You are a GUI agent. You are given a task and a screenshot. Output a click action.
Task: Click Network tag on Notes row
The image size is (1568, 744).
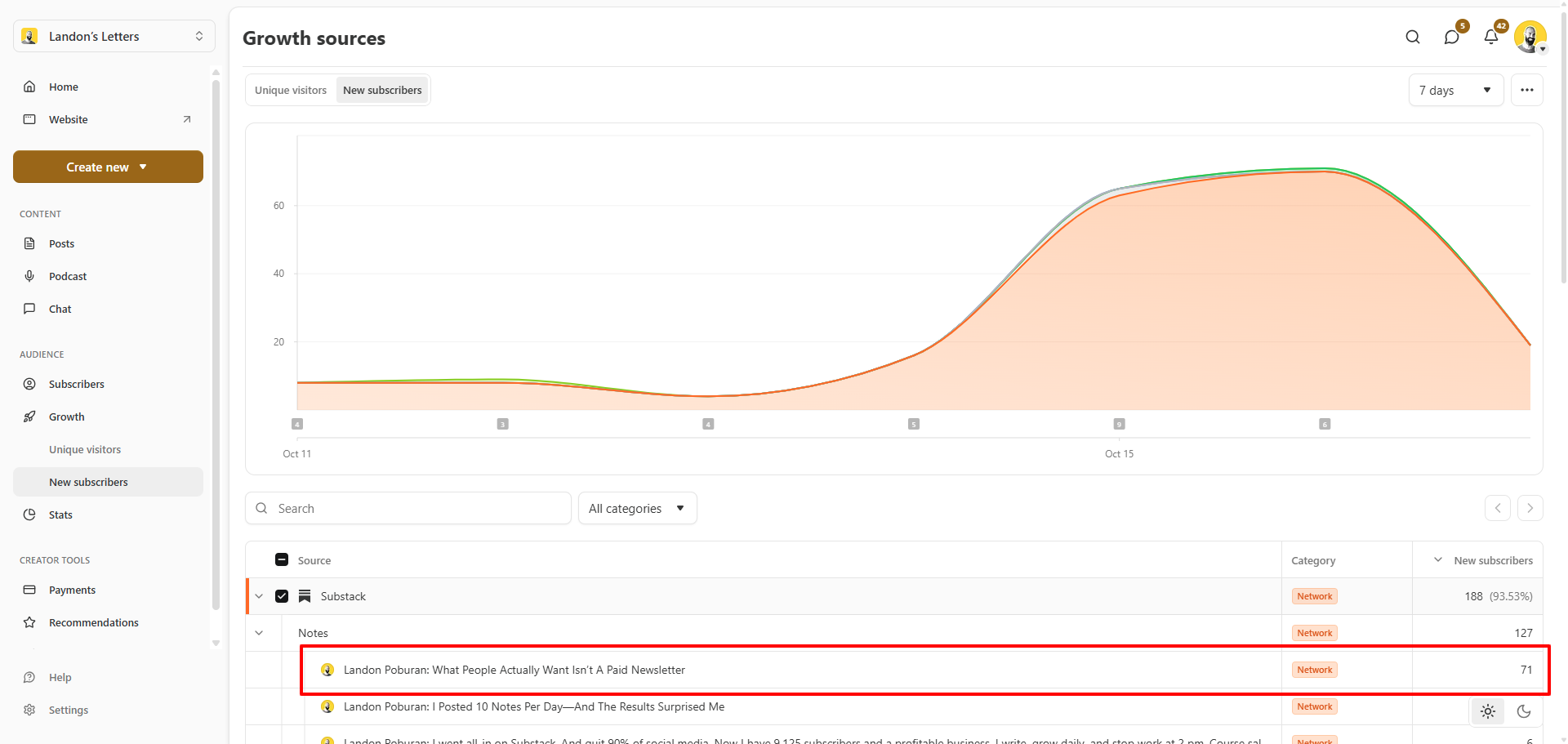tap(1315, 633)
